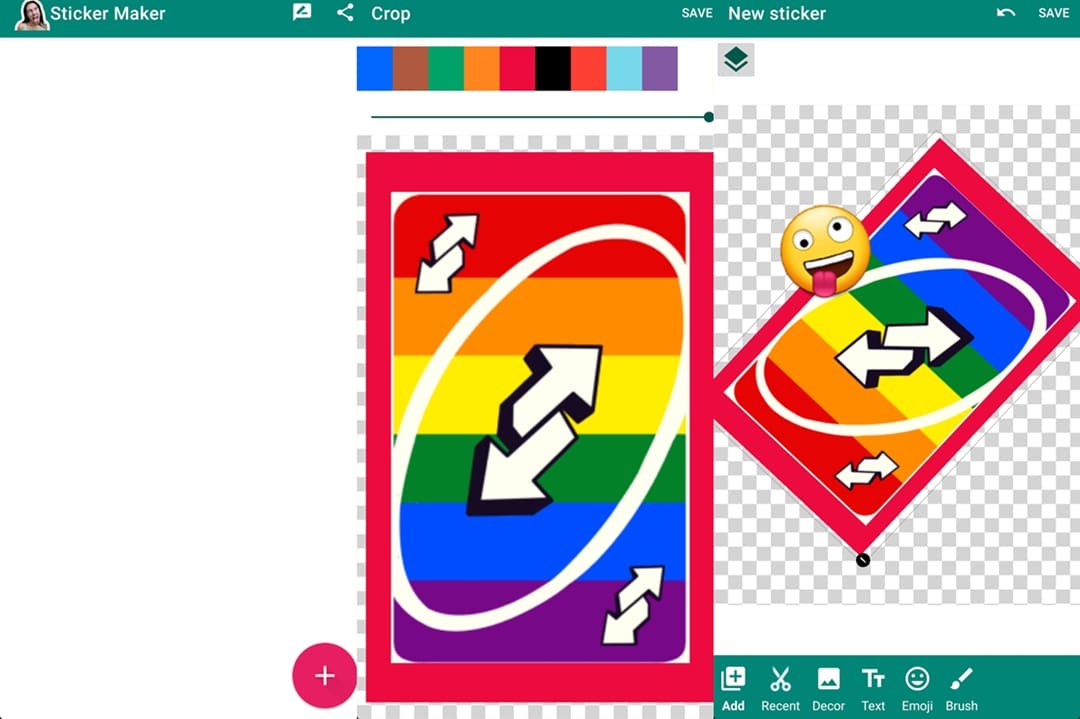Screen dimensions: 1080x719
Task: Select the Brush tool
Action: click(961, 689)
